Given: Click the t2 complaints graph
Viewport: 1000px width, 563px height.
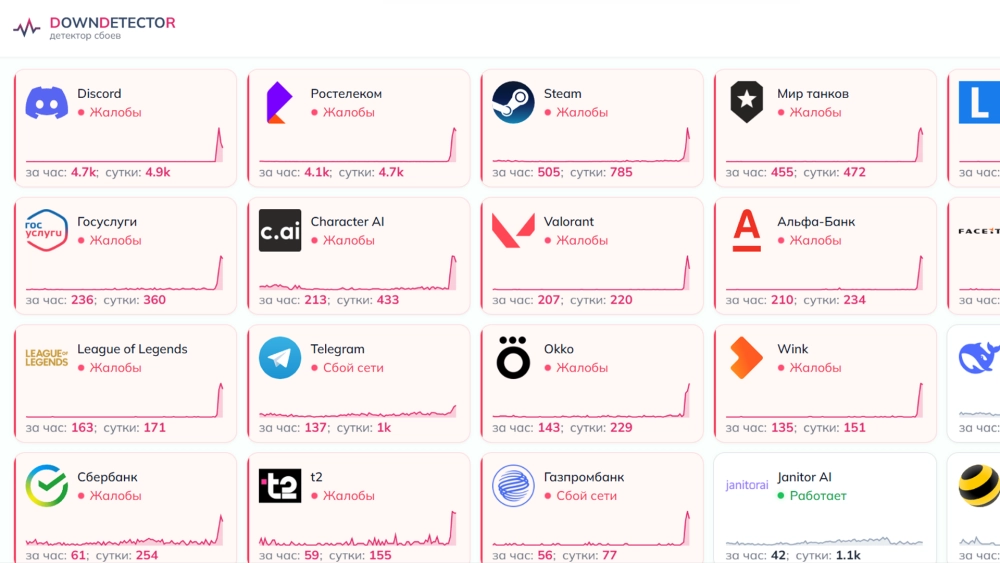Looking at the screenshot, I should (x=357, y=528).
